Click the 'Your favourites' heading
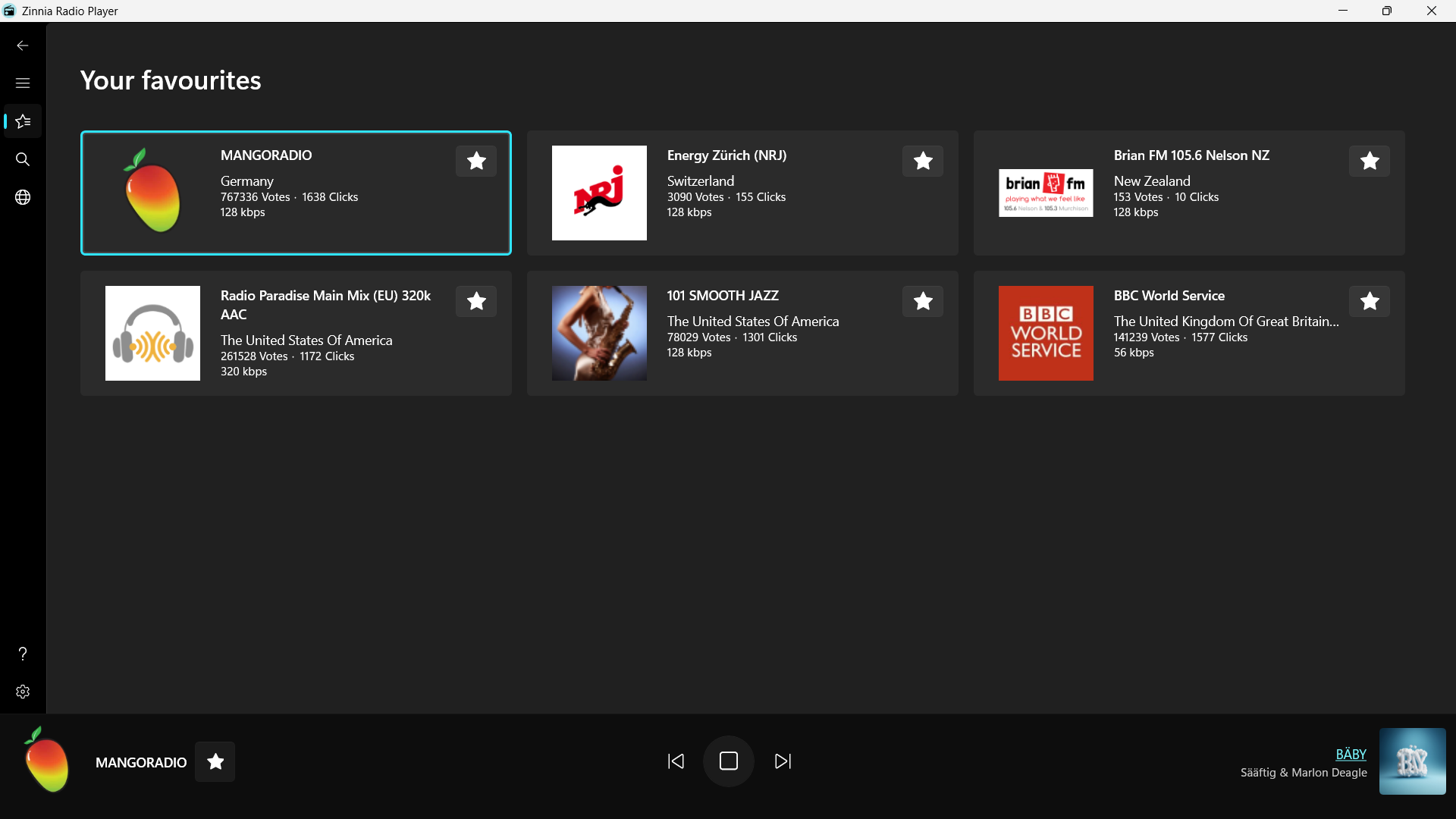The width and height of the screenshot is (1456, 819). click(x=171, y=80)
